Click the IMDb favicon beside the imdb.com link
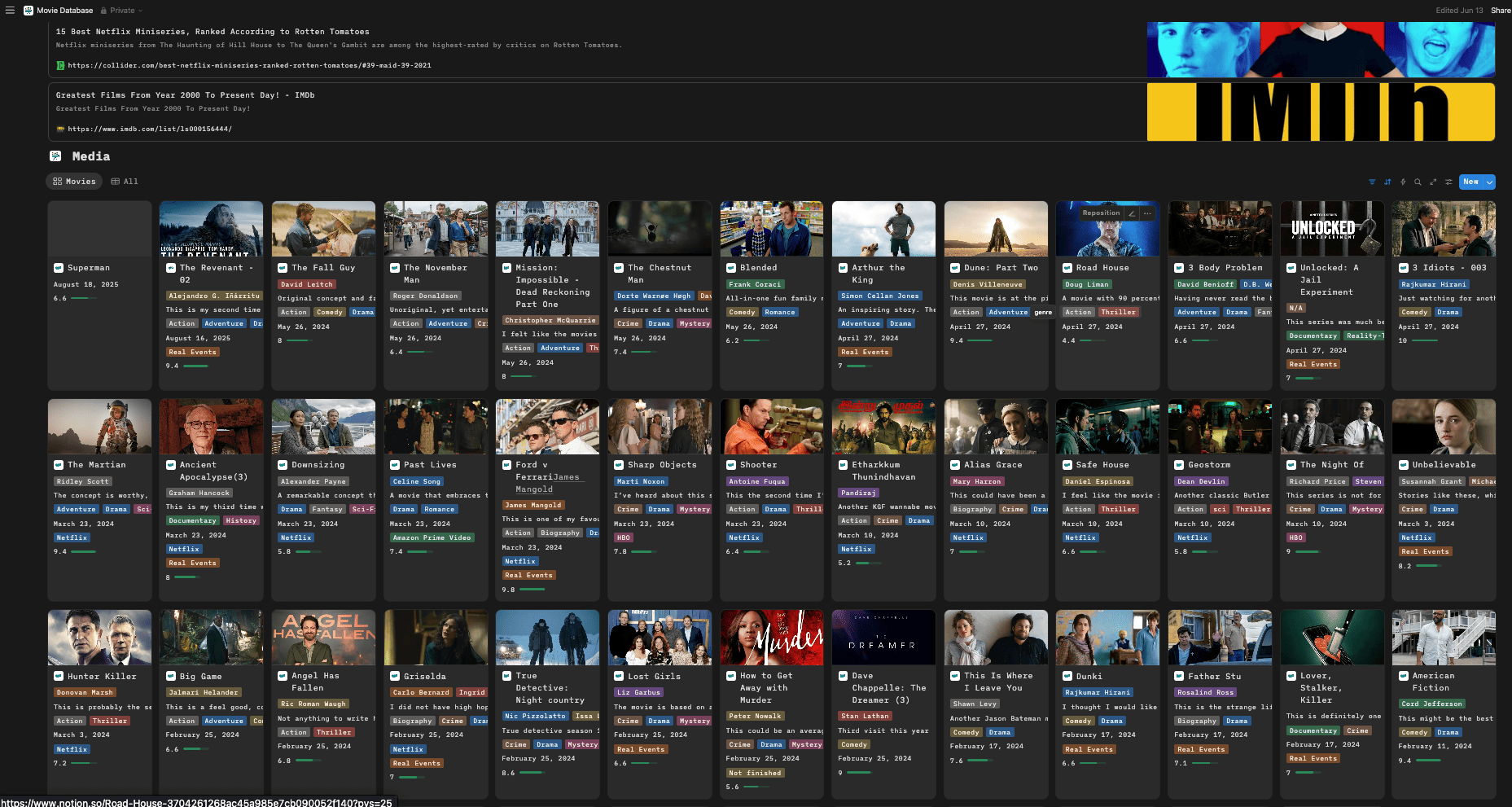 click(60, 129)
